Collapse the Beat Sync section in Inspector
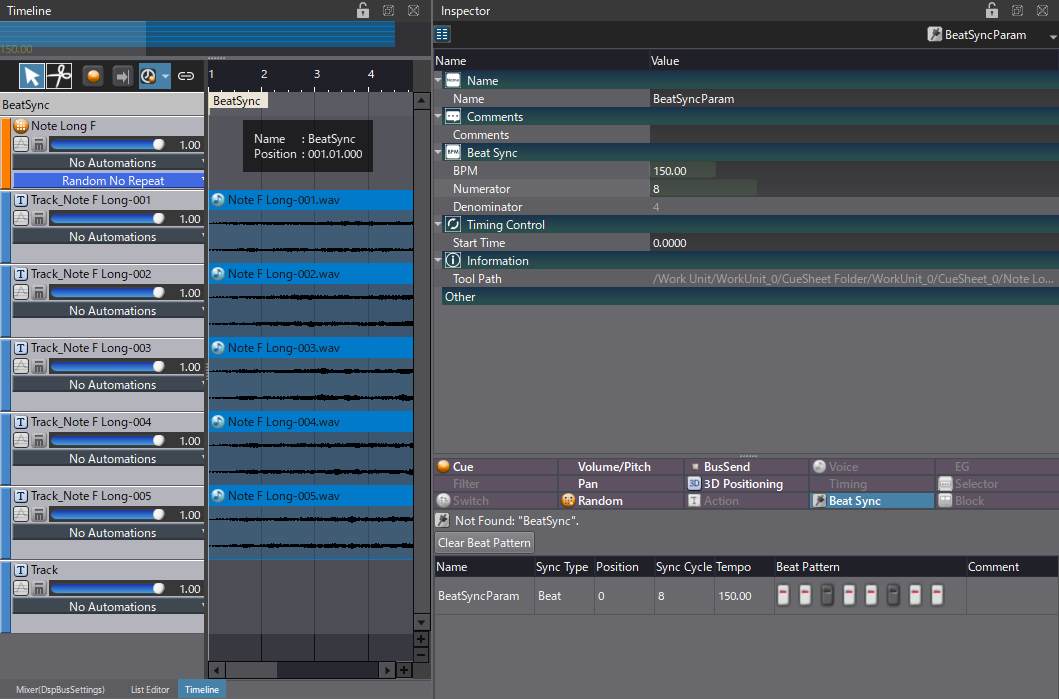This screenshot has width=1059, height=699. point(438,152)
